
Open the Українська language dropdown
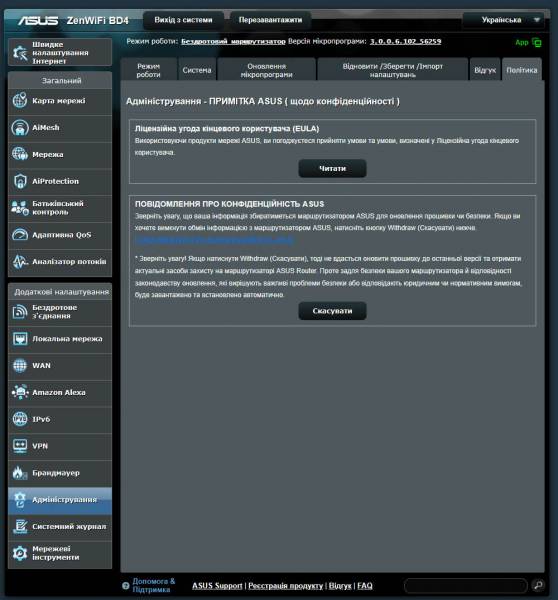(x=503, y=20)
